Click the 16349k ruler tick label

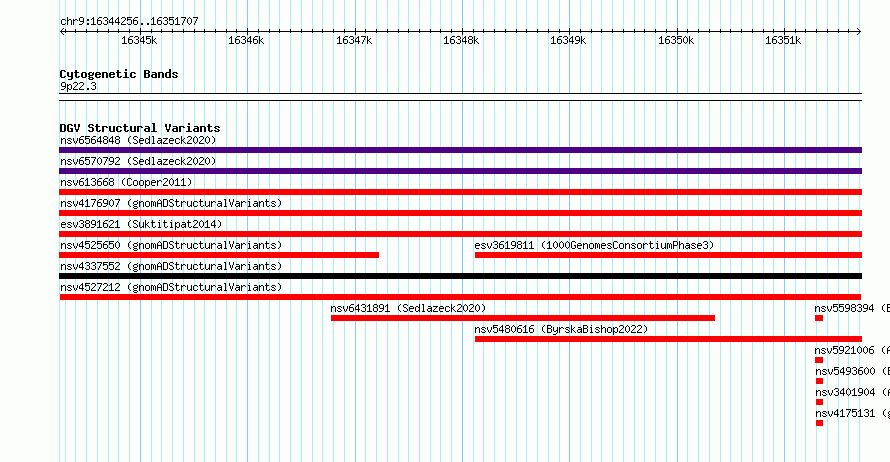568,40
